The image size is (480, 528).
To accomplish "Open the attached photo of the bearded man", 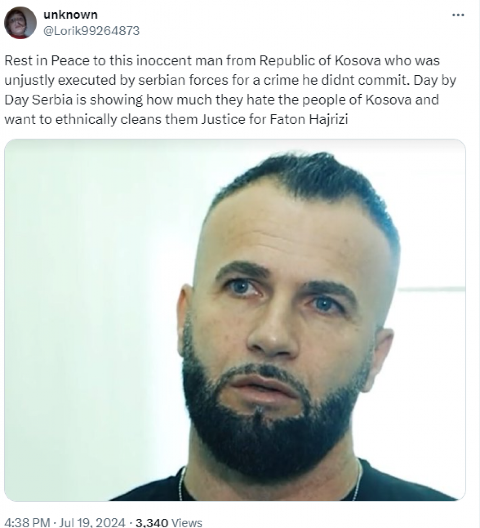I will 235,320.
